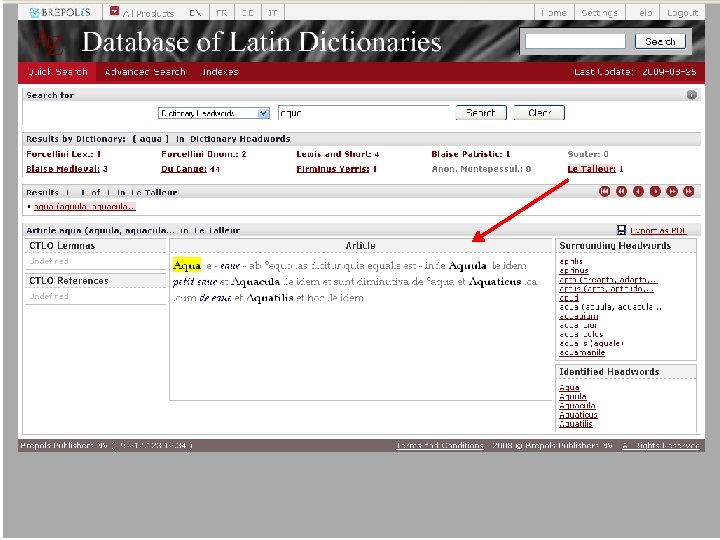Open surrounding headword aquamanile
The width and height of the screenshot is (720, 540).
click(x=582, y=353)
